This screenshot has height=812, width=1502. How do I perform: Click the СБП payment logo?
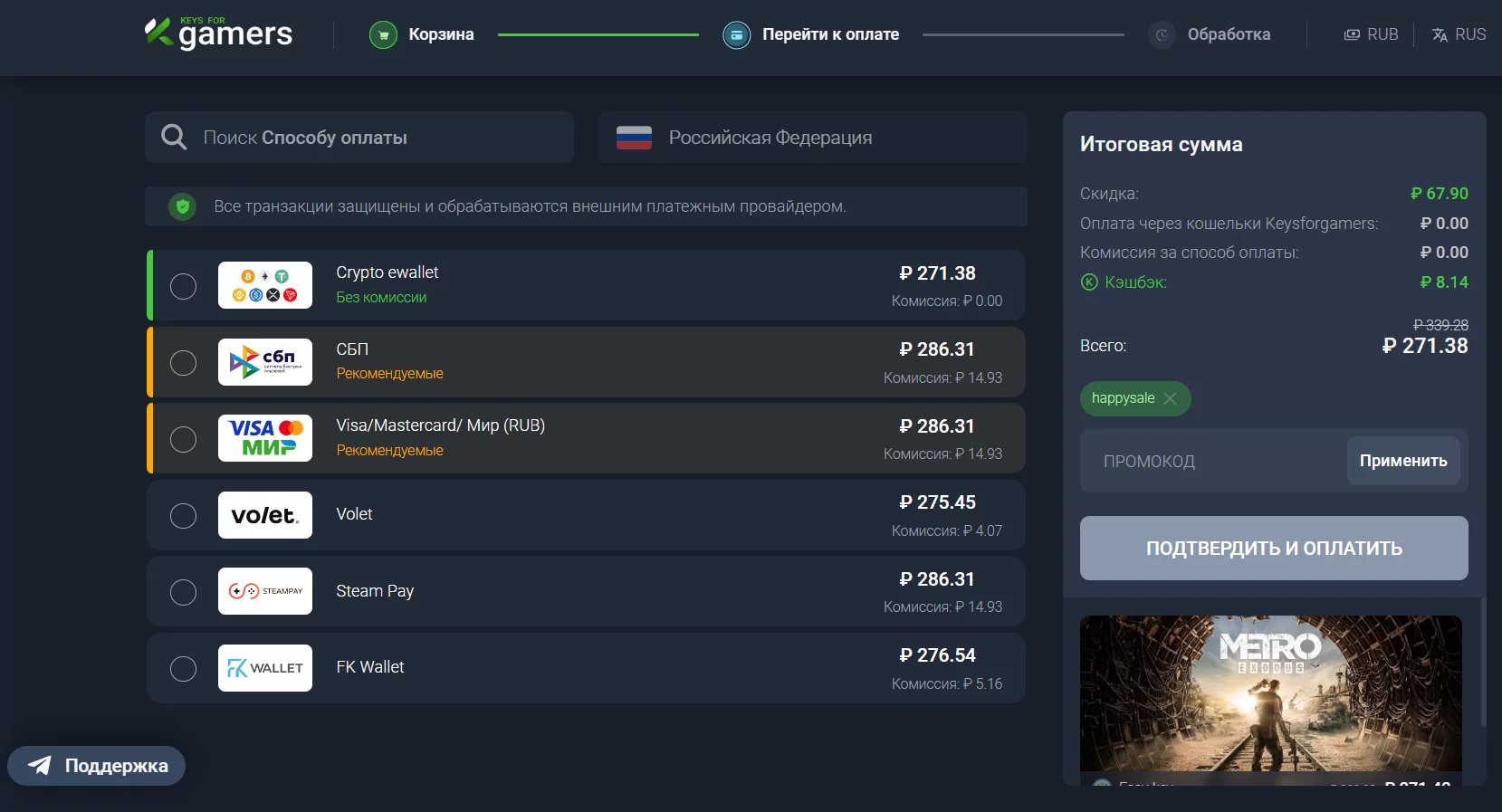click(x=265, y=362)
